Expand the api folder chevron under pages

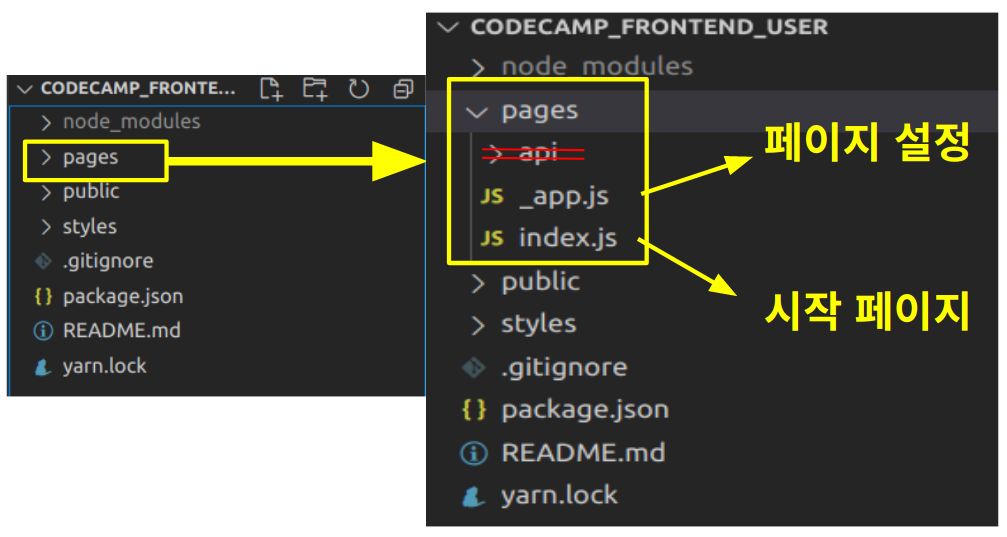pos(495,153)
